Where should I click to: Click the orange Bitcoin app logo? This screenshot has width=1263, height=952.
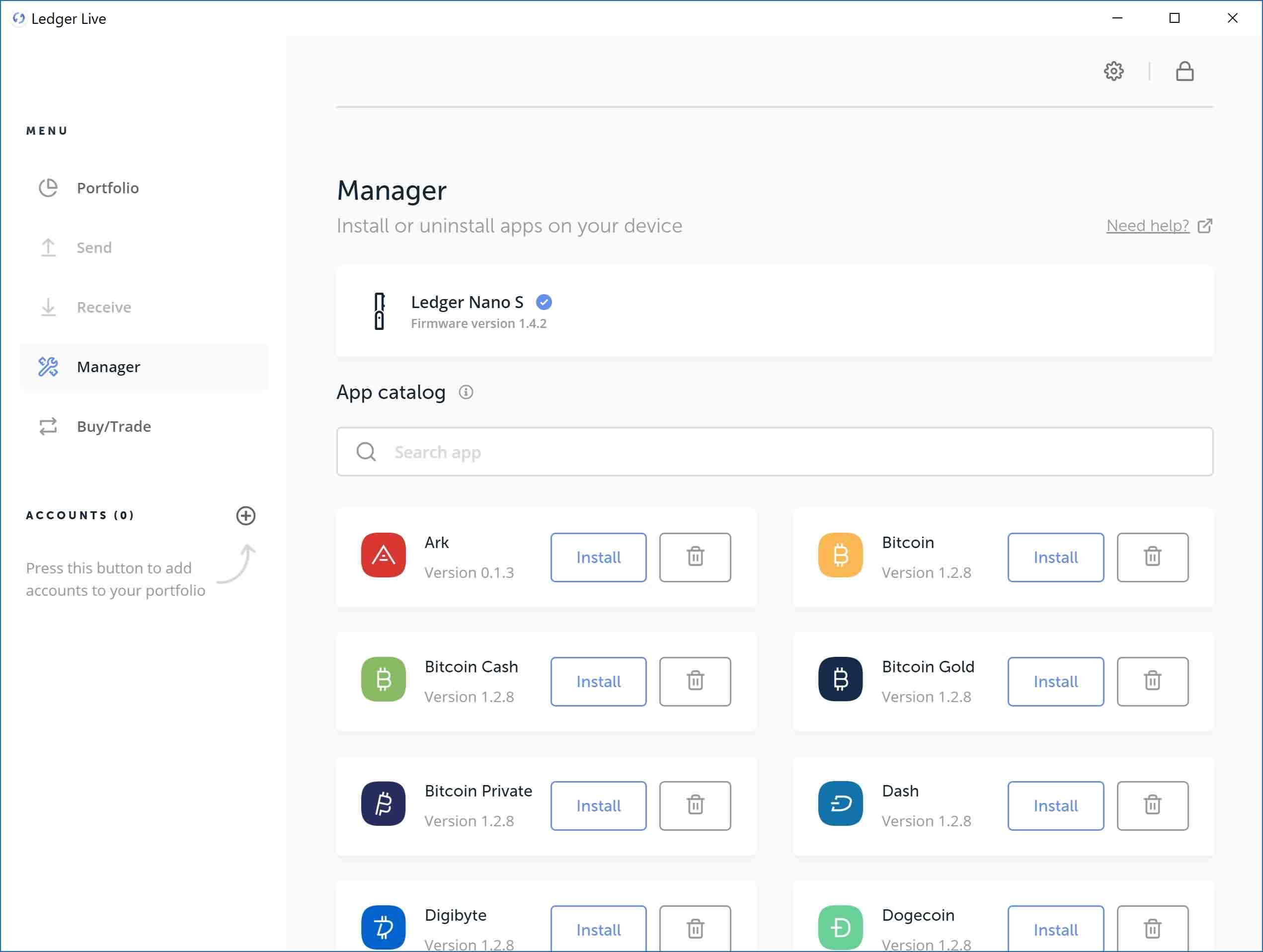(x=841, y=555)
